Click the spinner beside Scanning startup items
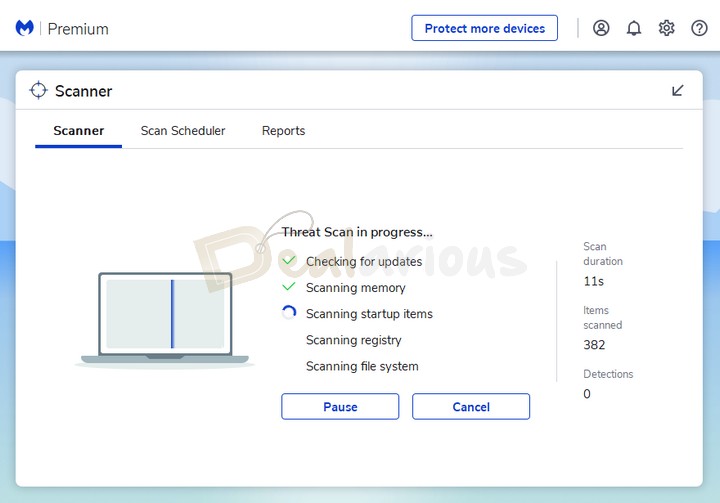 coord(289,313)
